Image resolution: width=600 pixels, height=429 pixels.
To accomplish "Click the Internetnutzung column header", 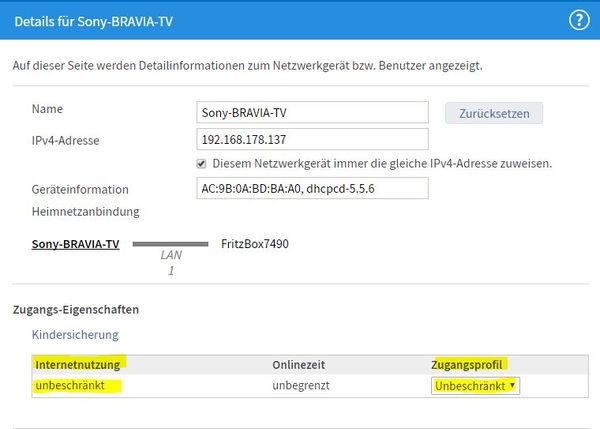I will point(78,365).
